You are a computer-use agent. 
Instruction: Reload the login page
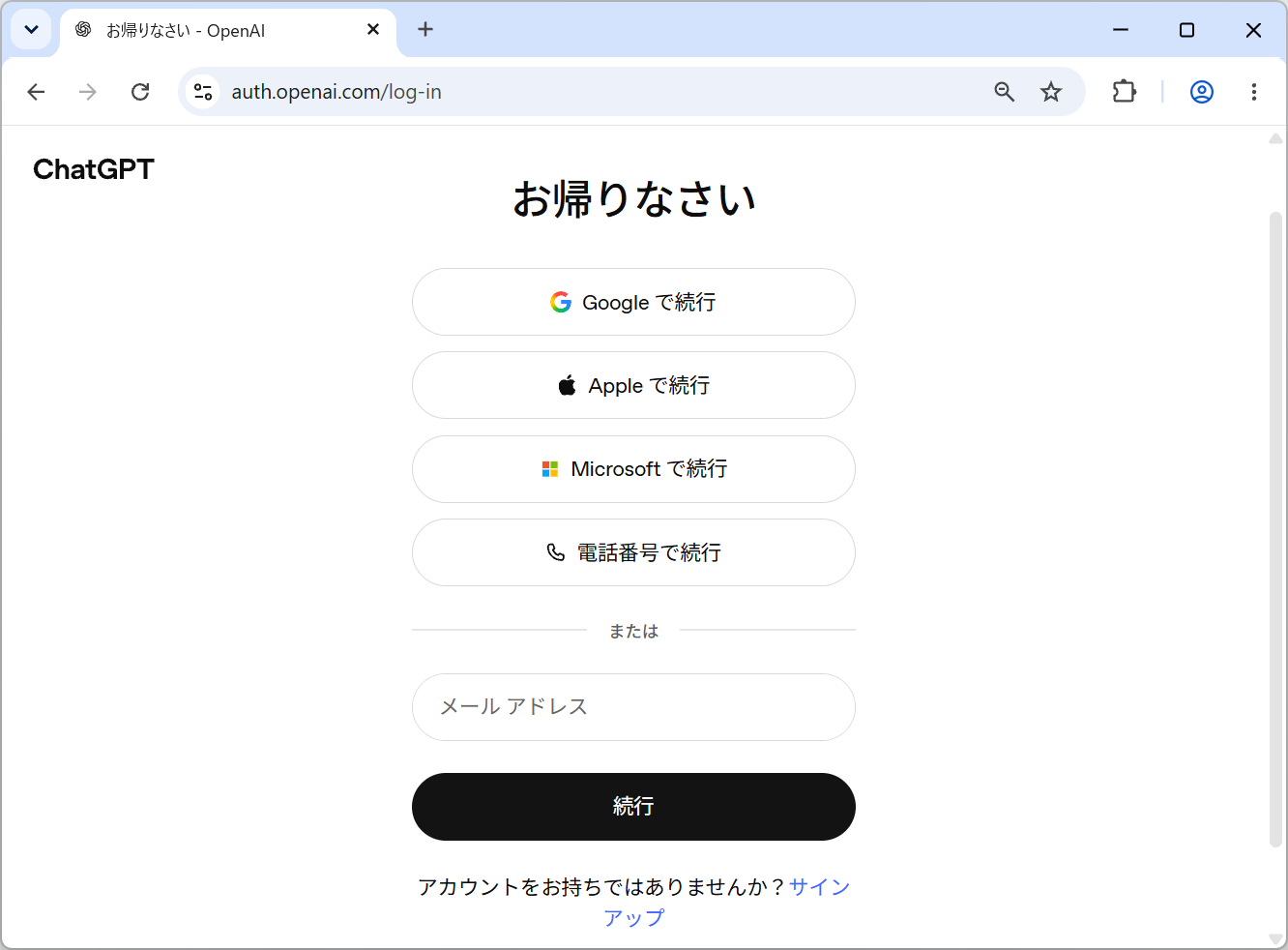click(x=140, y=92)
